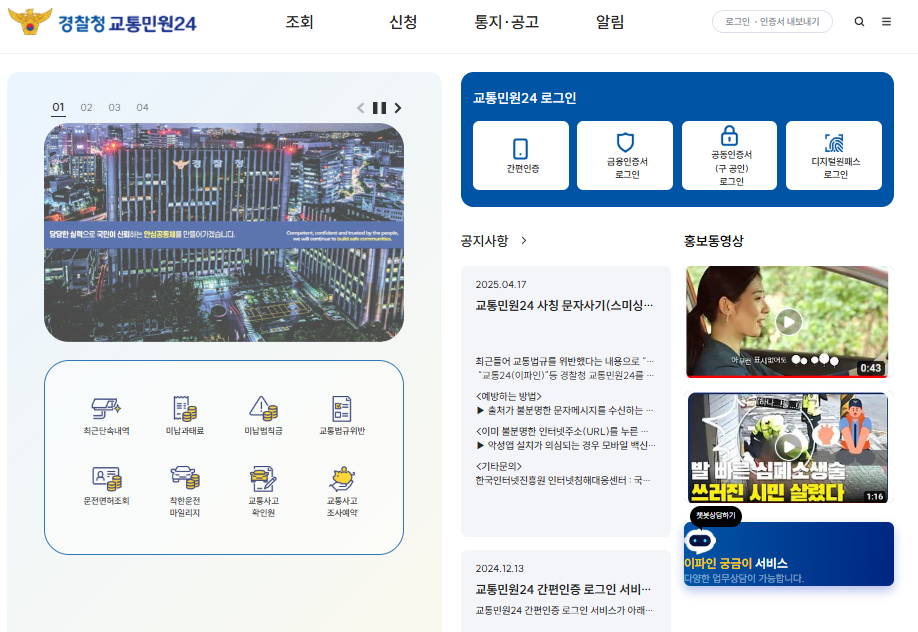Image resolution: width=918 pixels, height=632 pixels.
Task: Open the 경찰청 교통민원24 home title
Action: [127, 23]
